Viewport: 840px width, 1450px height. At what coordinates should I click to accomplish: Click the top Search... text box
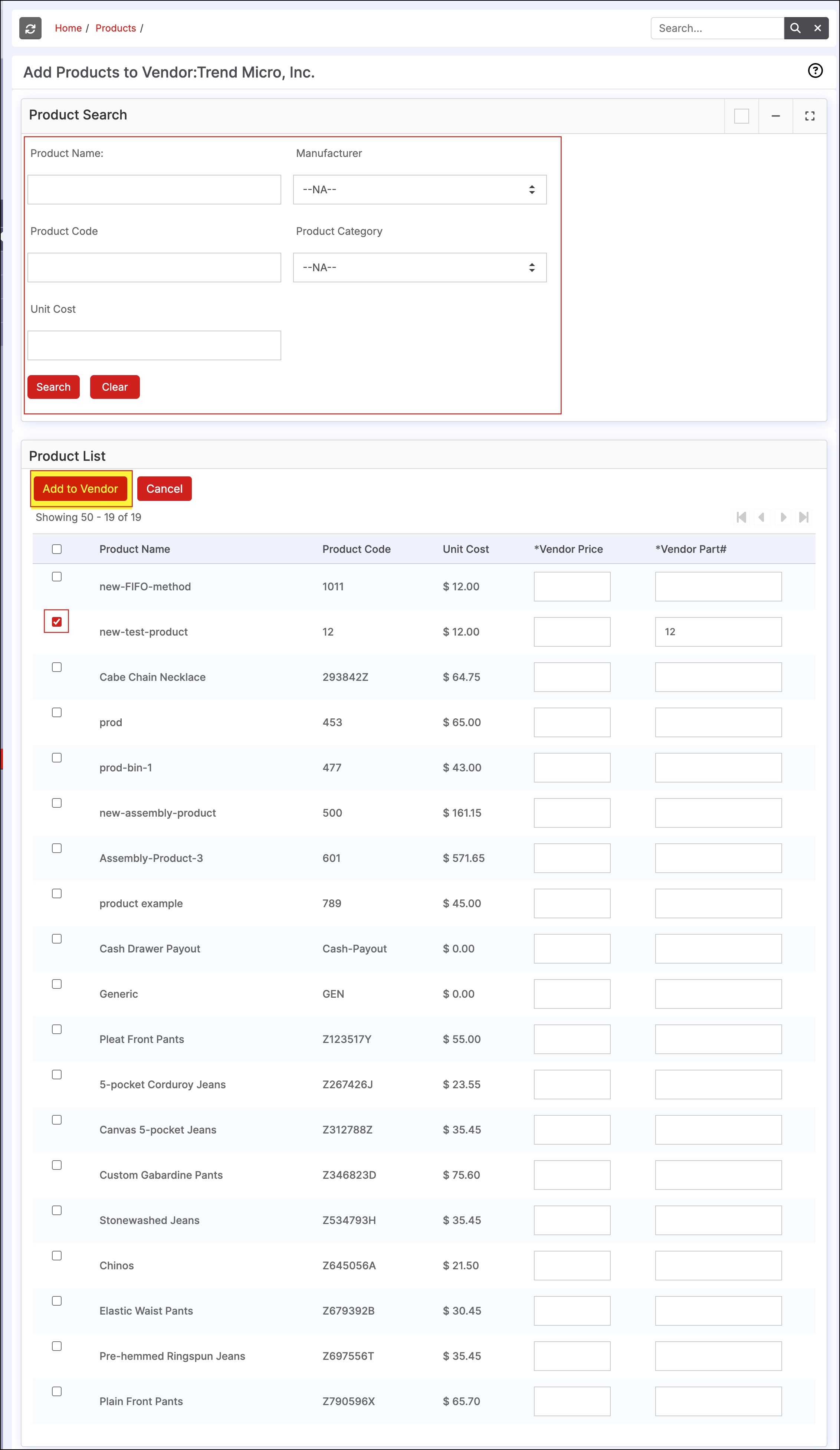click(718, 28)
